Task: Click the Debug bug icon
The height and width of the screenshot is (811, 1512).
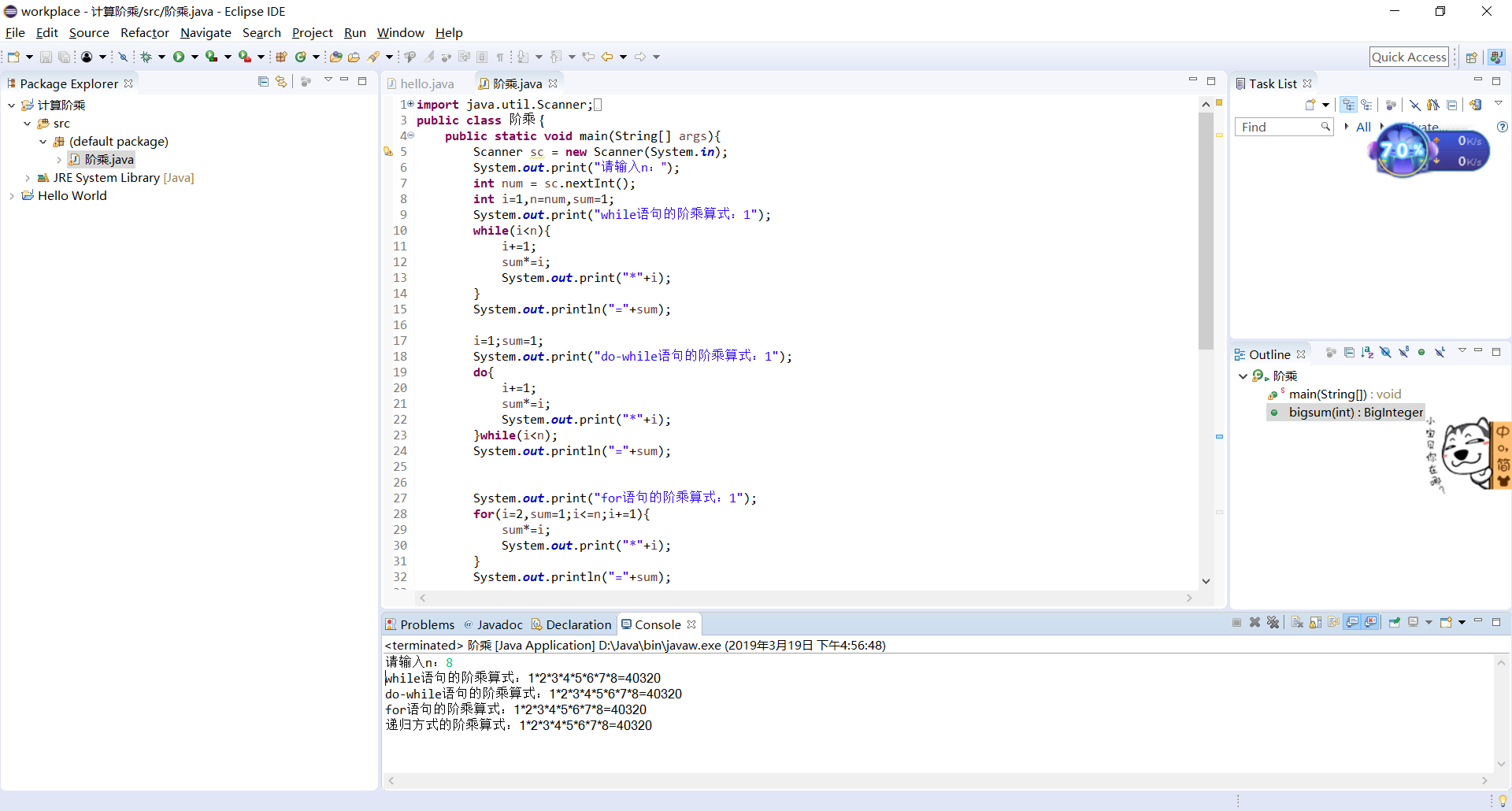Action: click(x=146, y=57)
